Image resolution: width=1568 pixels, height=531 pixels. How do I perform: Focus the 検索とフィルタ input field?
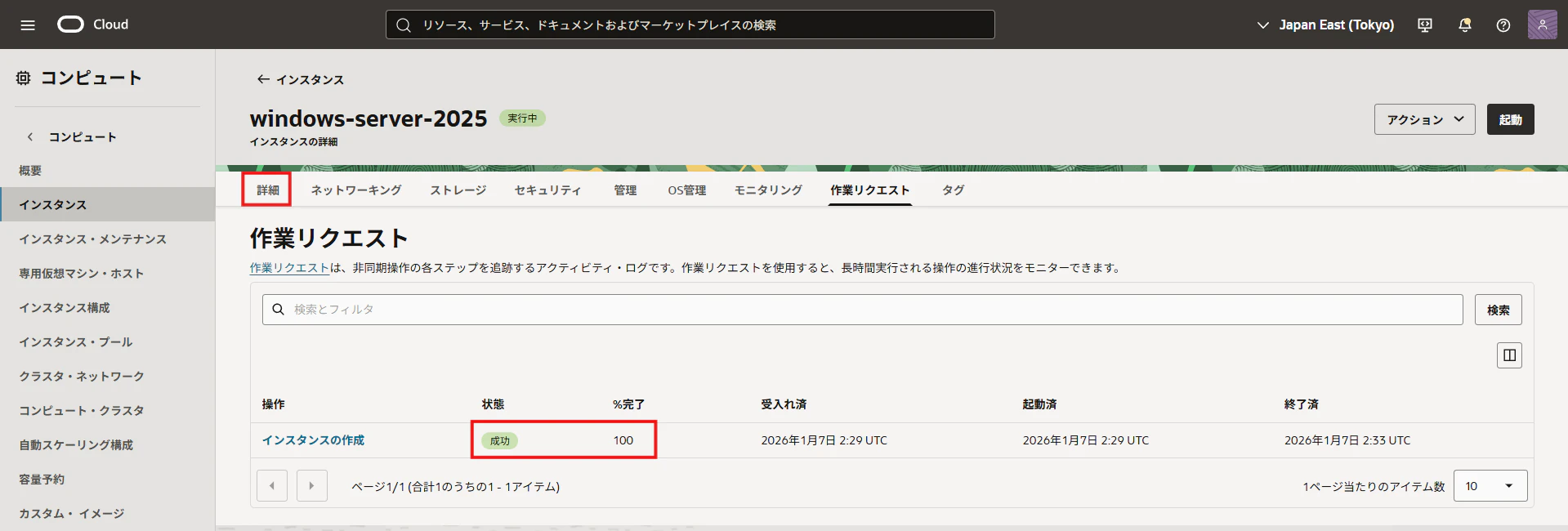862,310
